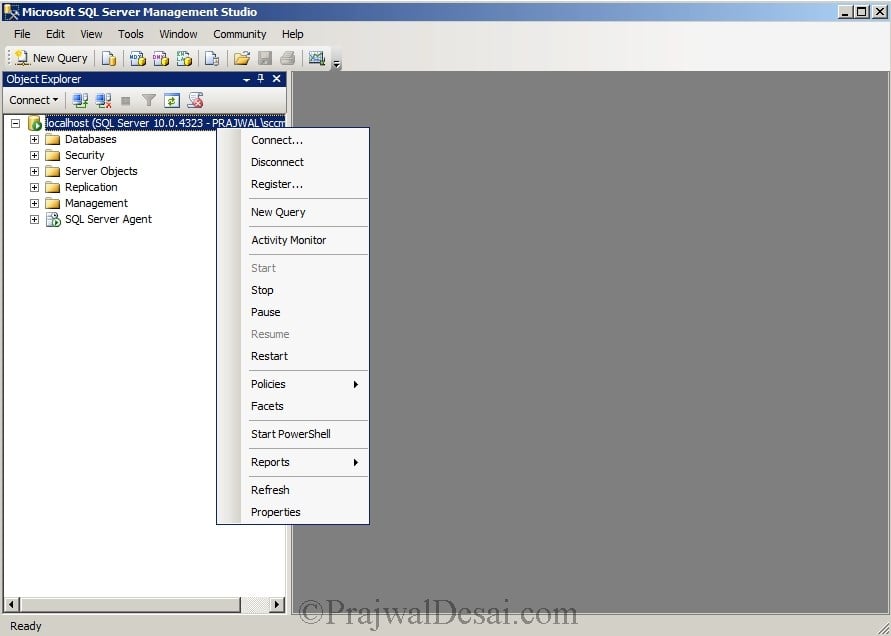Choose Properties in the context menu
This screenshot has width=891, height=636.
(293, 512)
